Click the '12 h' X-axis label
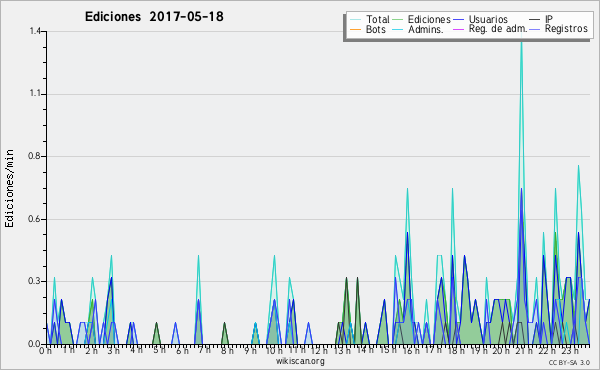The width and height of the screenshot is (600, 370). (319, 350)
